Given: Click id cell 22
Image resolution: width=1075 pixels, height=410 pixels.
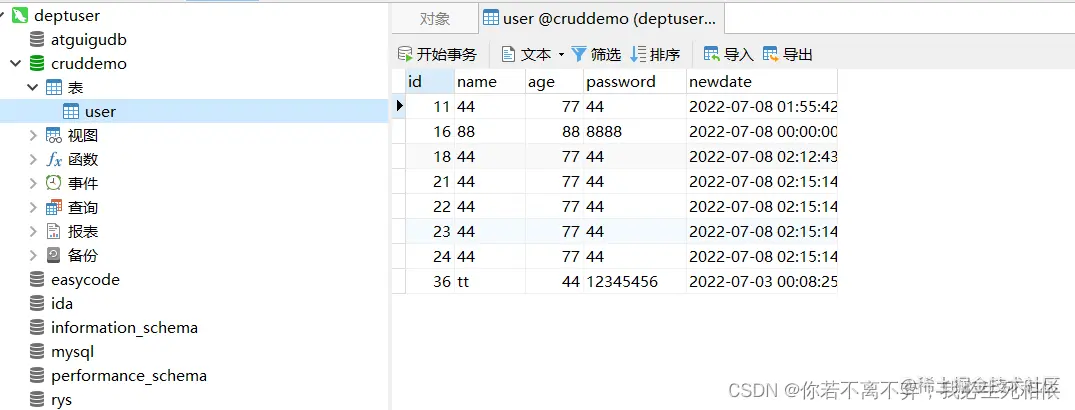Looking at the screenshot, I should (431, 206).
